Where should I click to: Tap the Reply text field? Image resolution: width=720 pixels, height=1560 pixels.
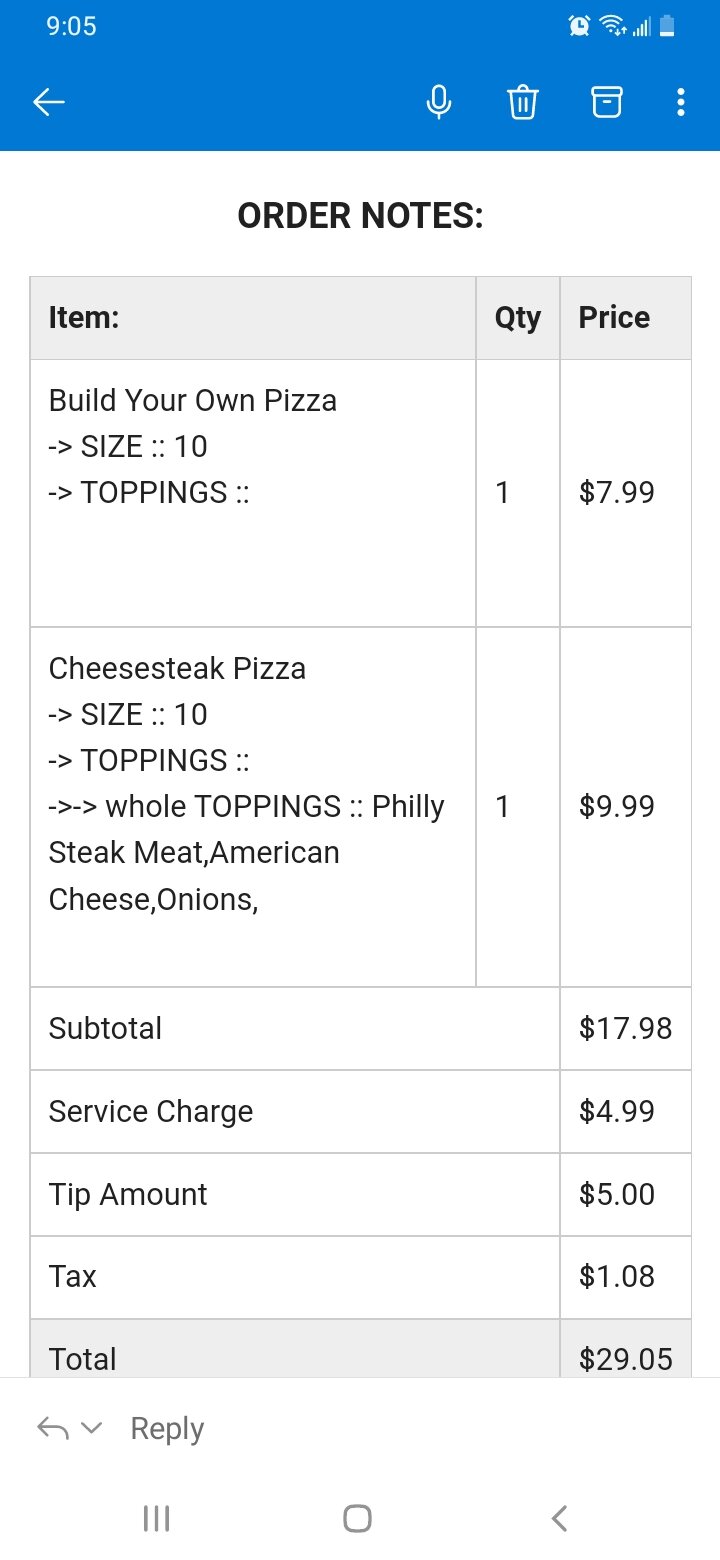(167, 1429)
